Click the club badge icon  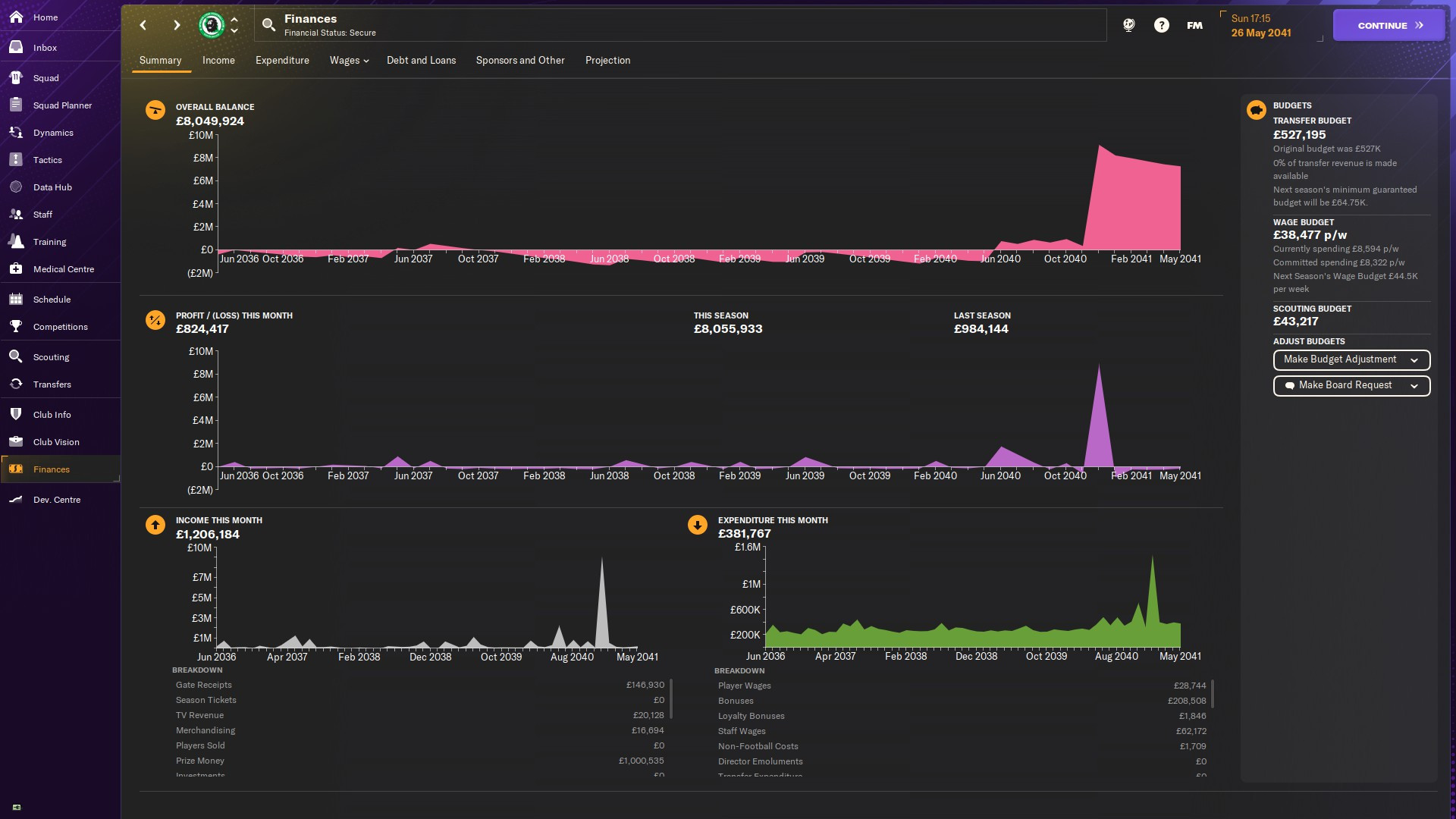[212, 25]
